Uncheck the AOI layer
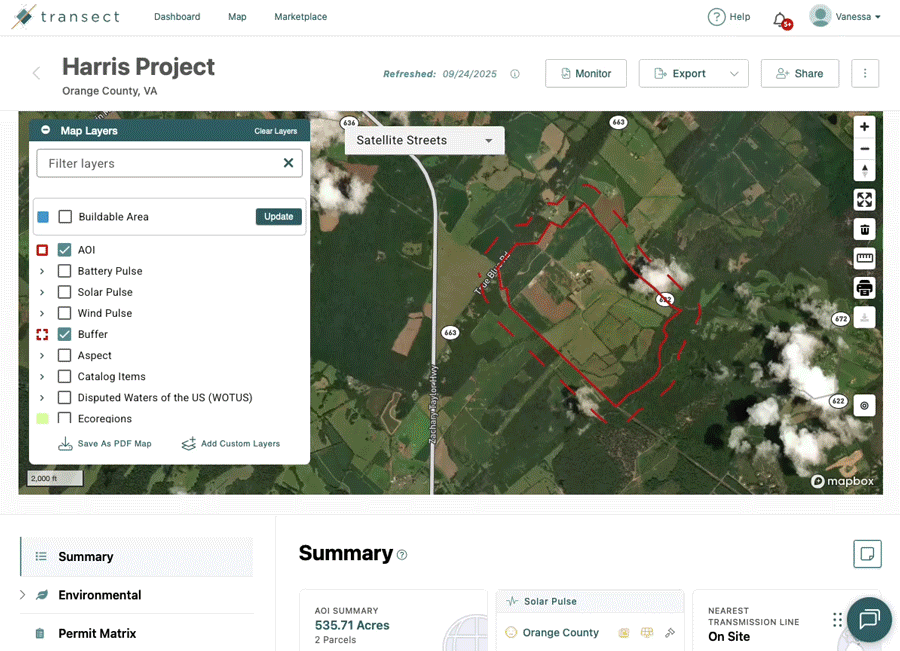The height and width of the screenshot is (651, 900). [x=65, y=250]
